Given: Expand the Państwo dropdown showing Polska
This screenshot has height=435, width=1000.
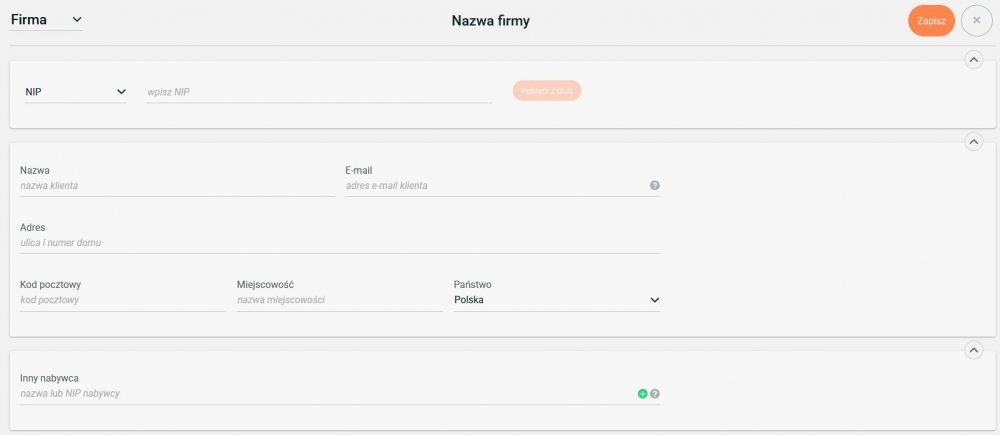Looking at the screenshot, I should click(x=556, y=300).
